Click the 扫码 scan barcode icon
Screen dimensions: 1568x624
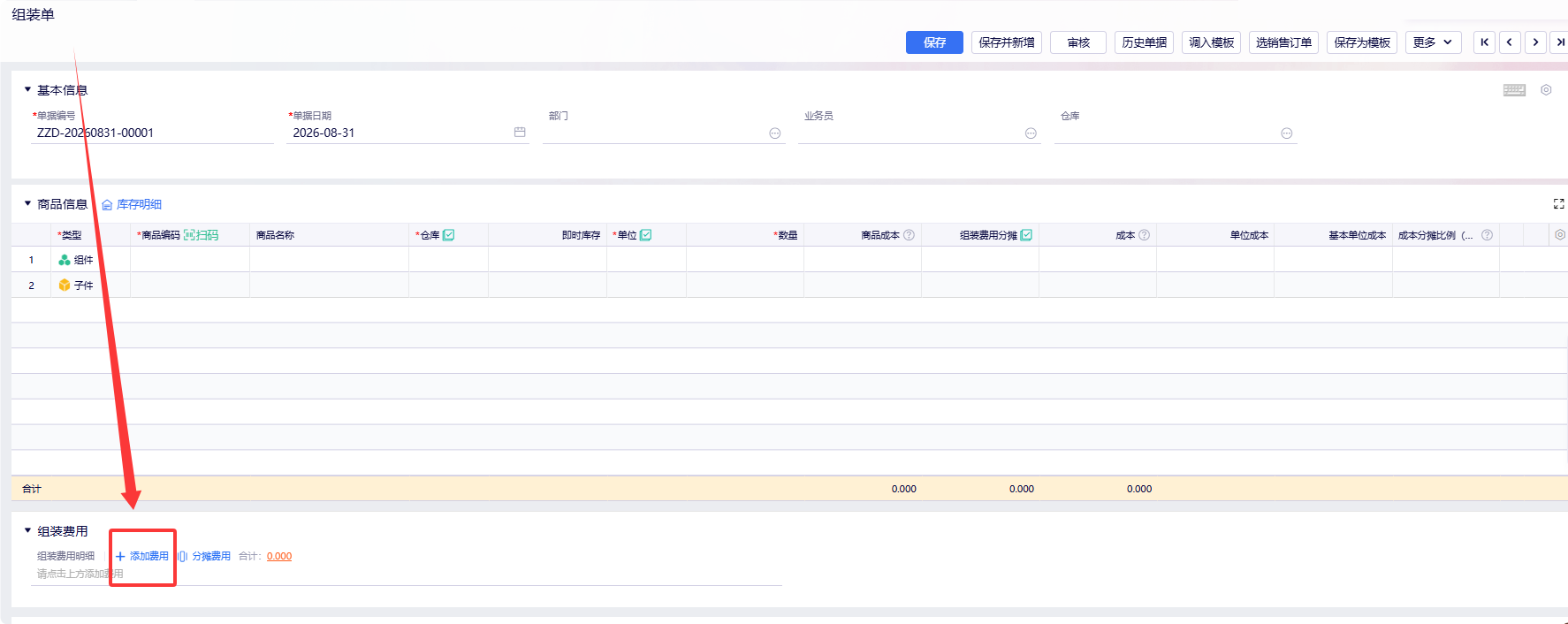coord(189,235)
